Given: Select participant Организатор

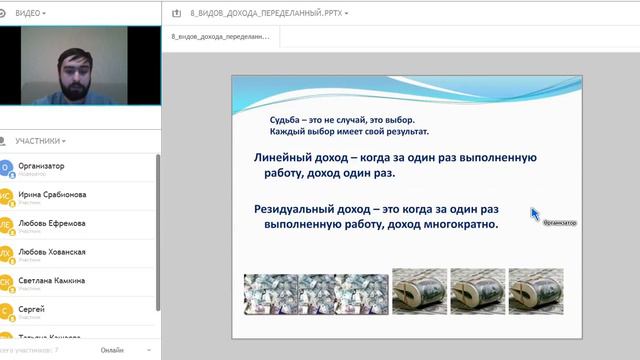Looking at the screenshot, I should click(x=78, y=168).
